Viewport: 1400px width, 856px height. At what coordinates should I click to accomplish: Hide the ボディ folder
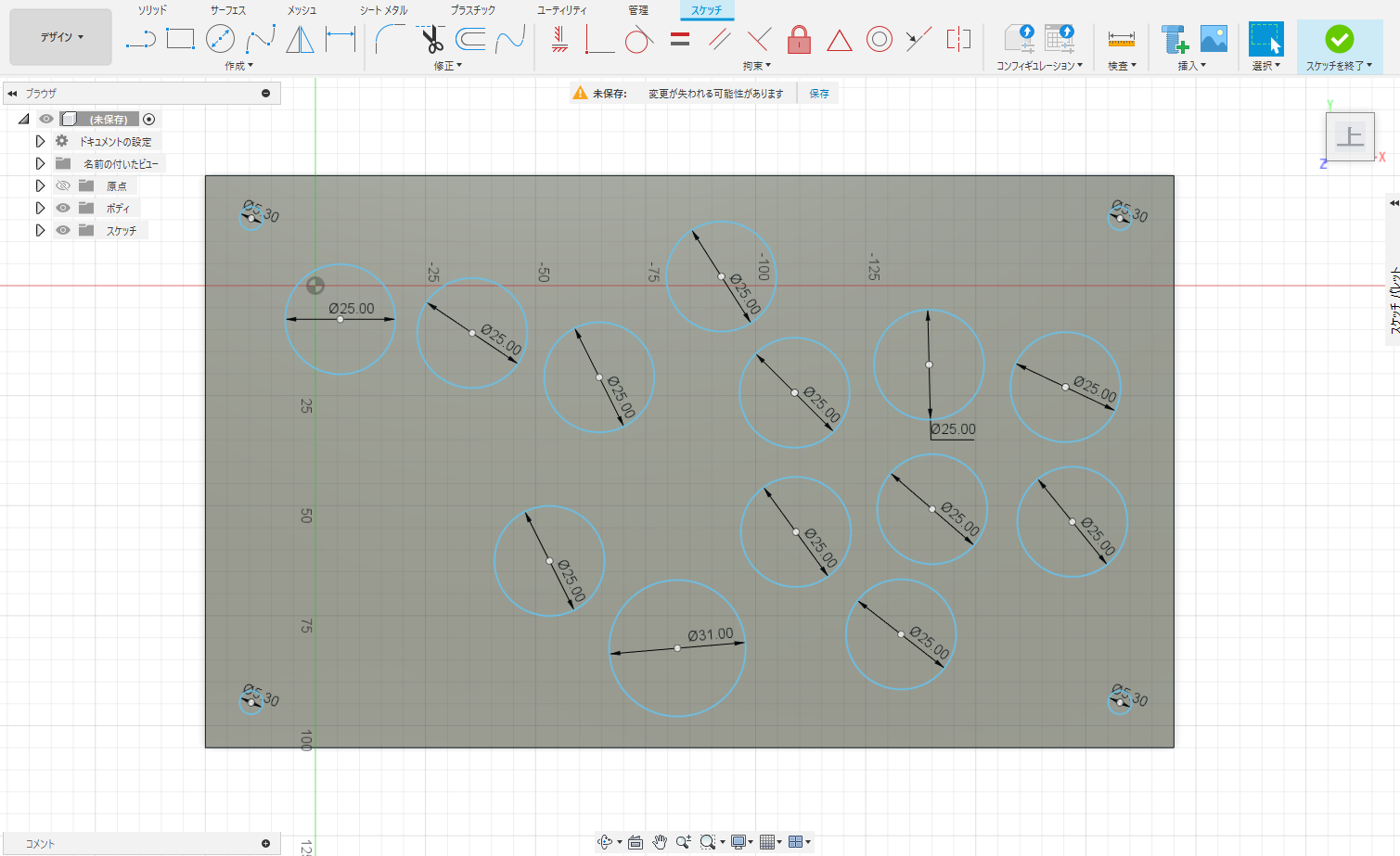(x=63, y=208)
